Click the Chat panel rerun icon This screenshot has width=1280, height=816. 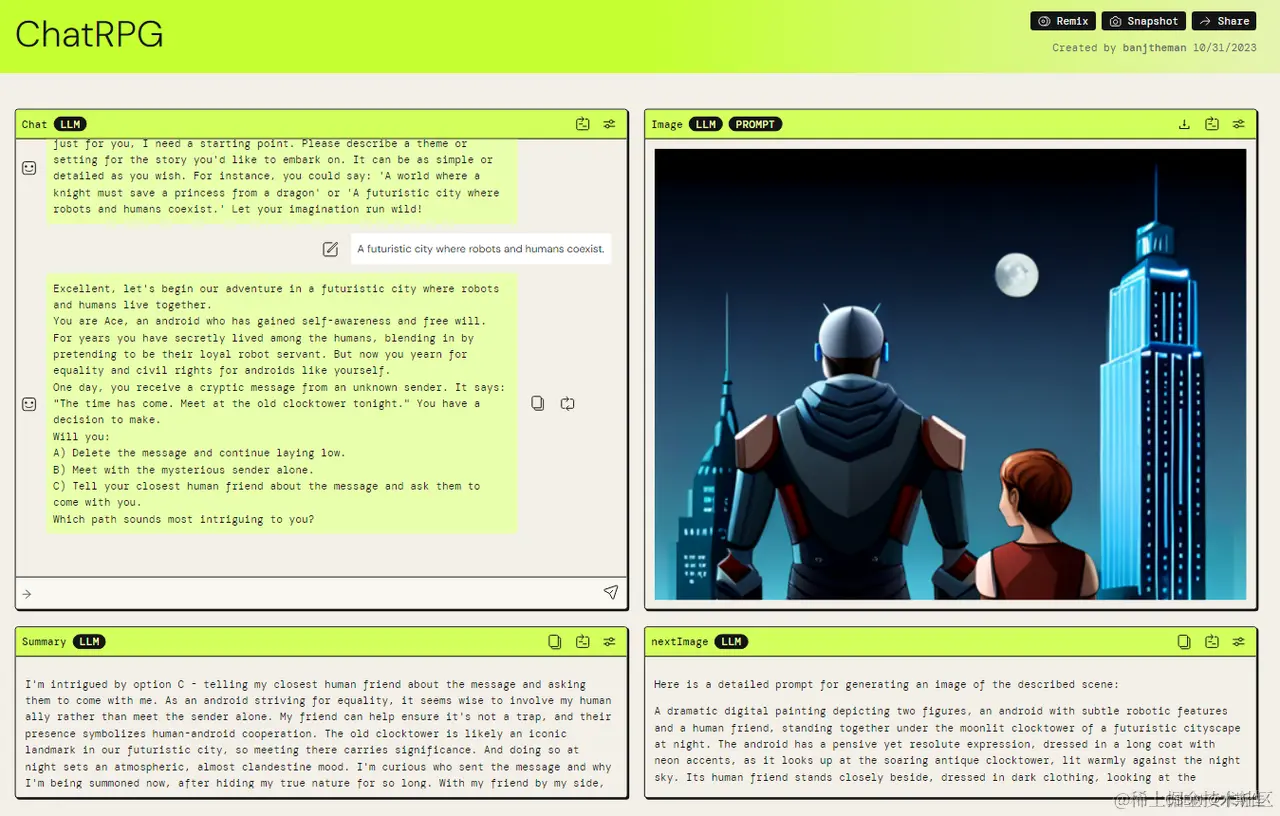pyautogui.click(x=583, y=124)
